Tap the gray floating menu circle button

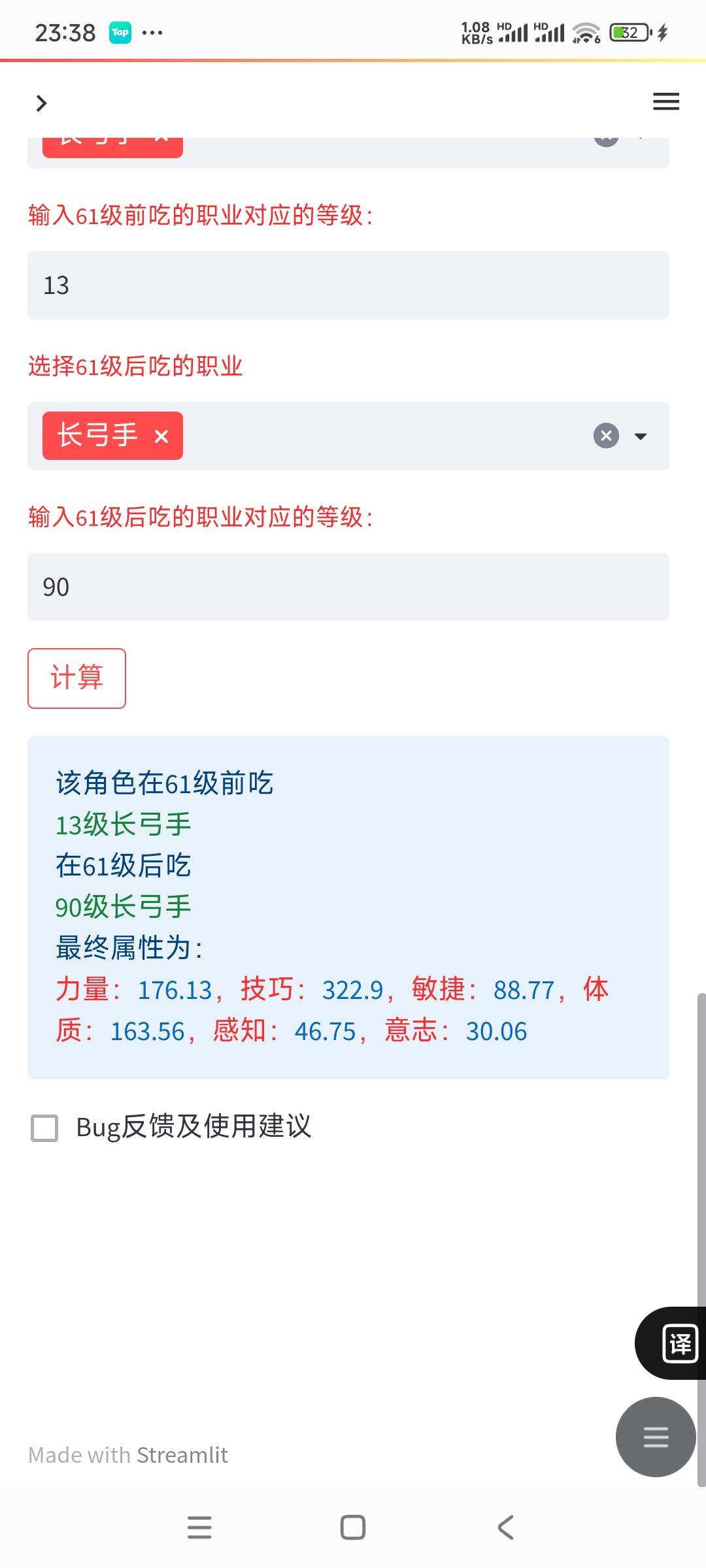pyautogui.click(x=655, y=1437)
